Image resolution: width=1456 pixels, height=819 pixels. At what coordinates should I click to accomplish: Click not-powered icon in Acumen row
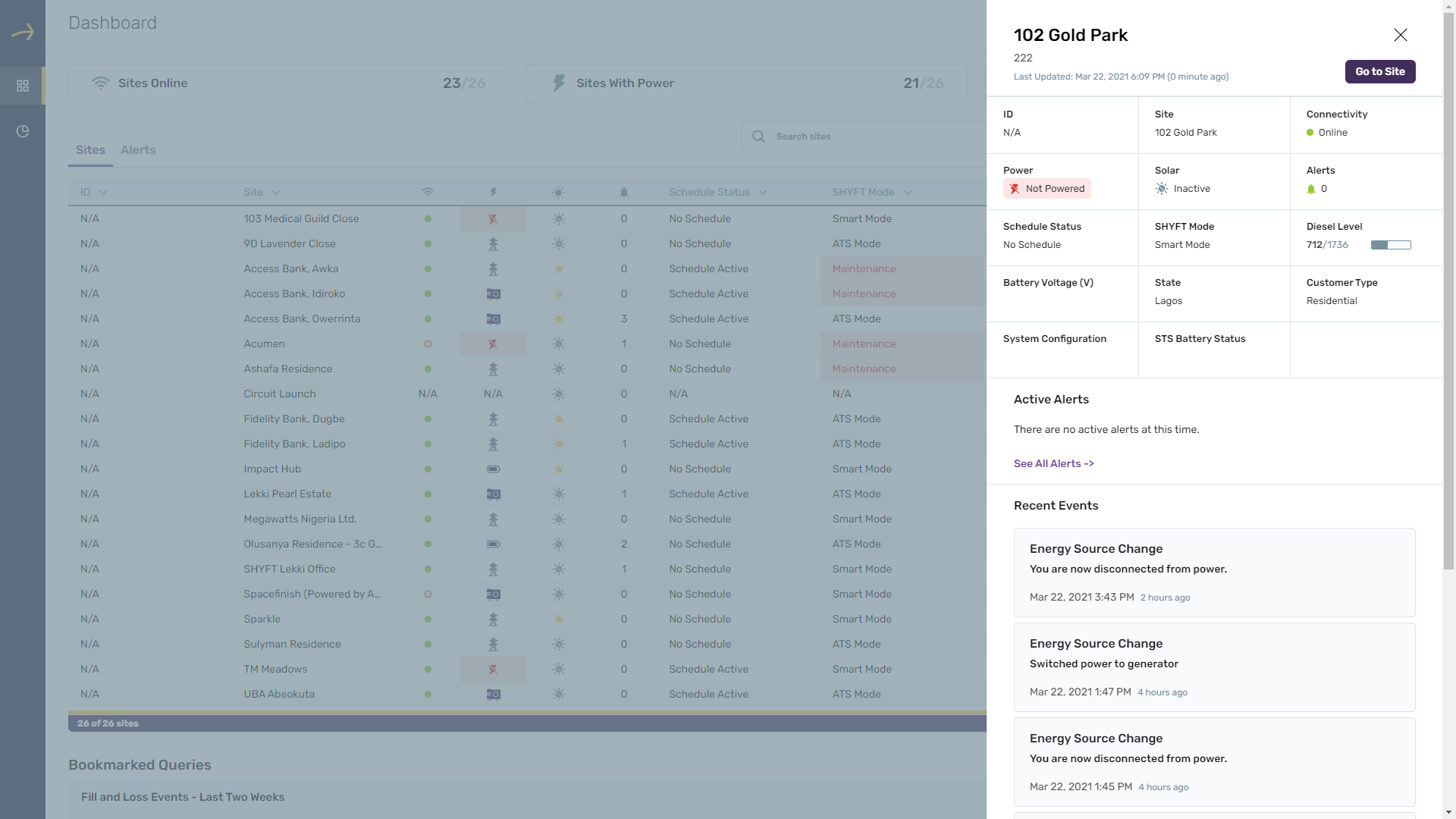(493, 344)
